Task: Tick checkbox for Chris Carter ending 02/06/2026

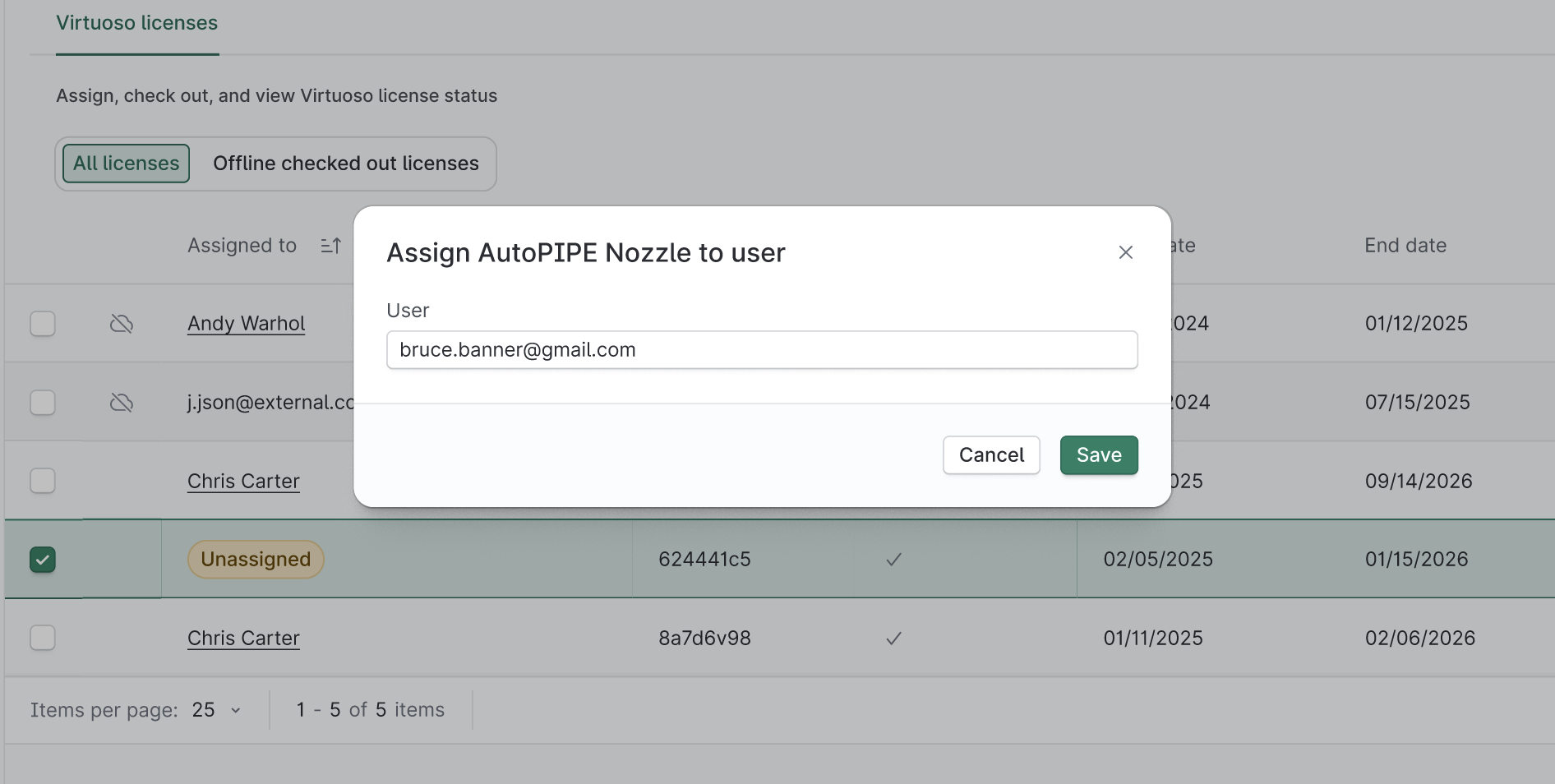Action: (x=43, y=638)
